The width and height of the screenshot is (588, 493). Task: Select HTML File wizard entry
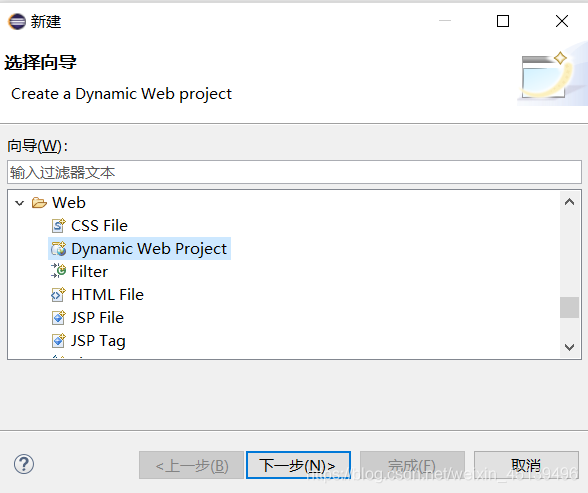[x=107, y=295]
